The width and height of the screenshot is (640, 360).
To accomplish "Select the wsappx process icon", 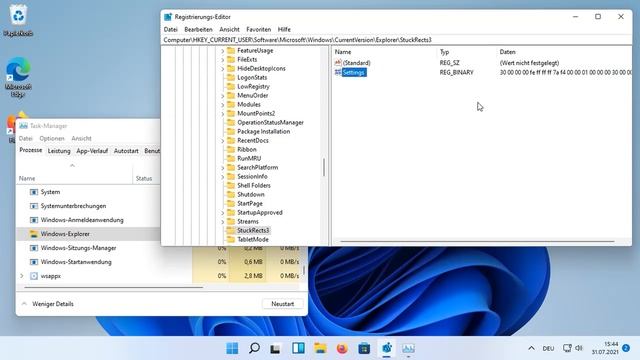I will click(34, 276).
